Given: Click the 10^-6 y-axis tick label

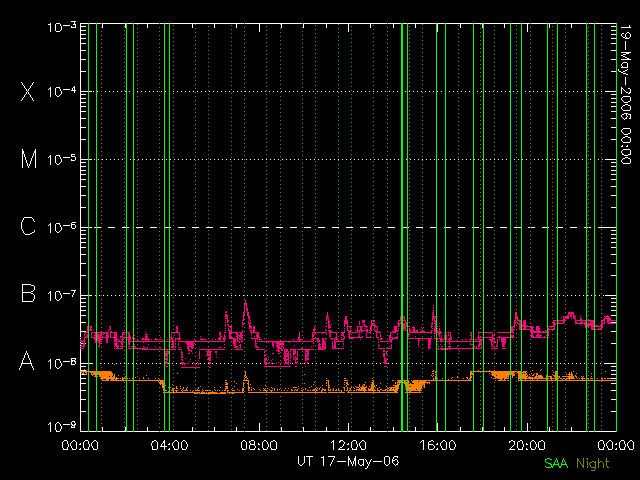Looking at the screenshot, I should click(x=62, y=227).
